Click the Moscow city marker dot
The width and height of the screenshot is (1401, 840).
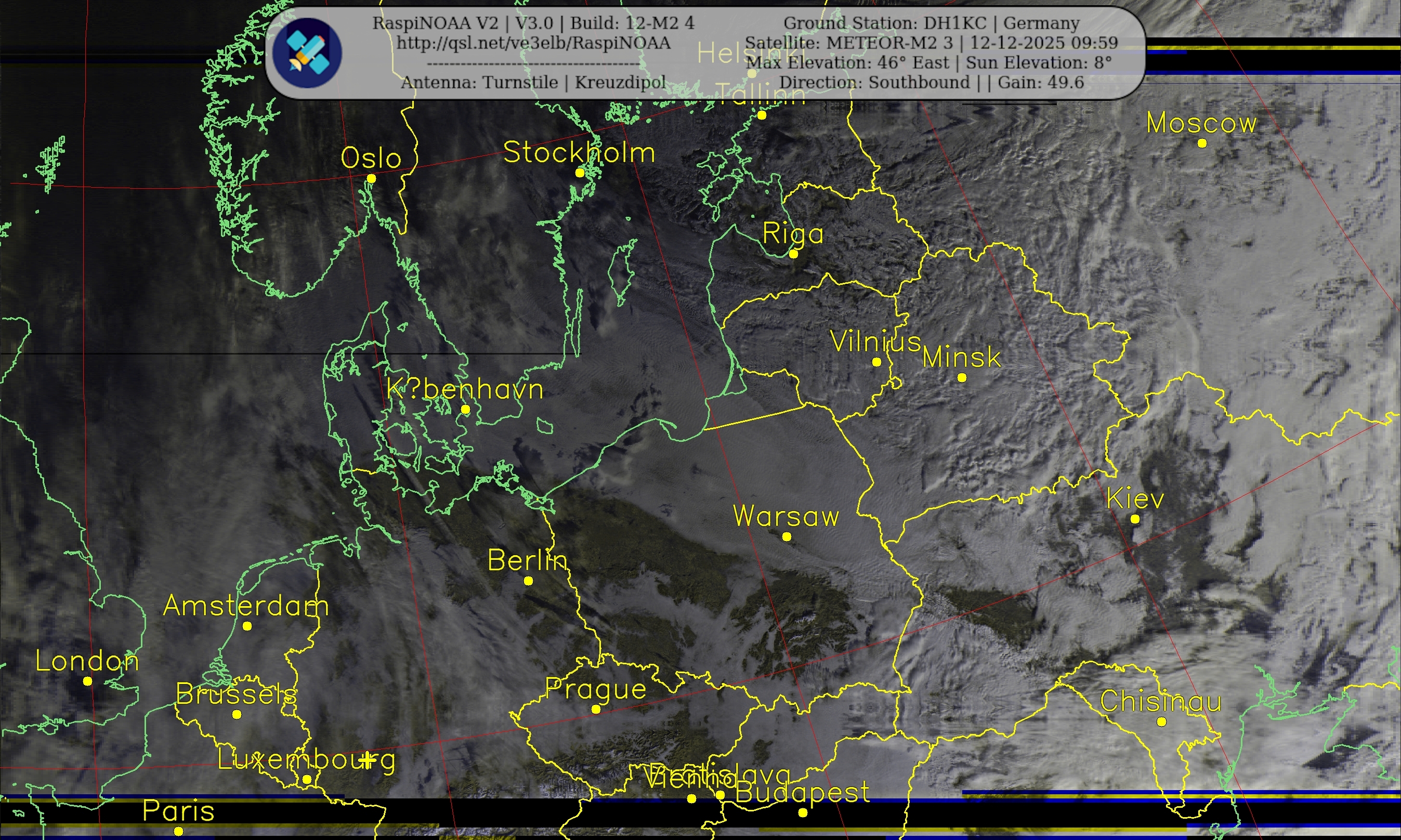tap(1202, 143)
